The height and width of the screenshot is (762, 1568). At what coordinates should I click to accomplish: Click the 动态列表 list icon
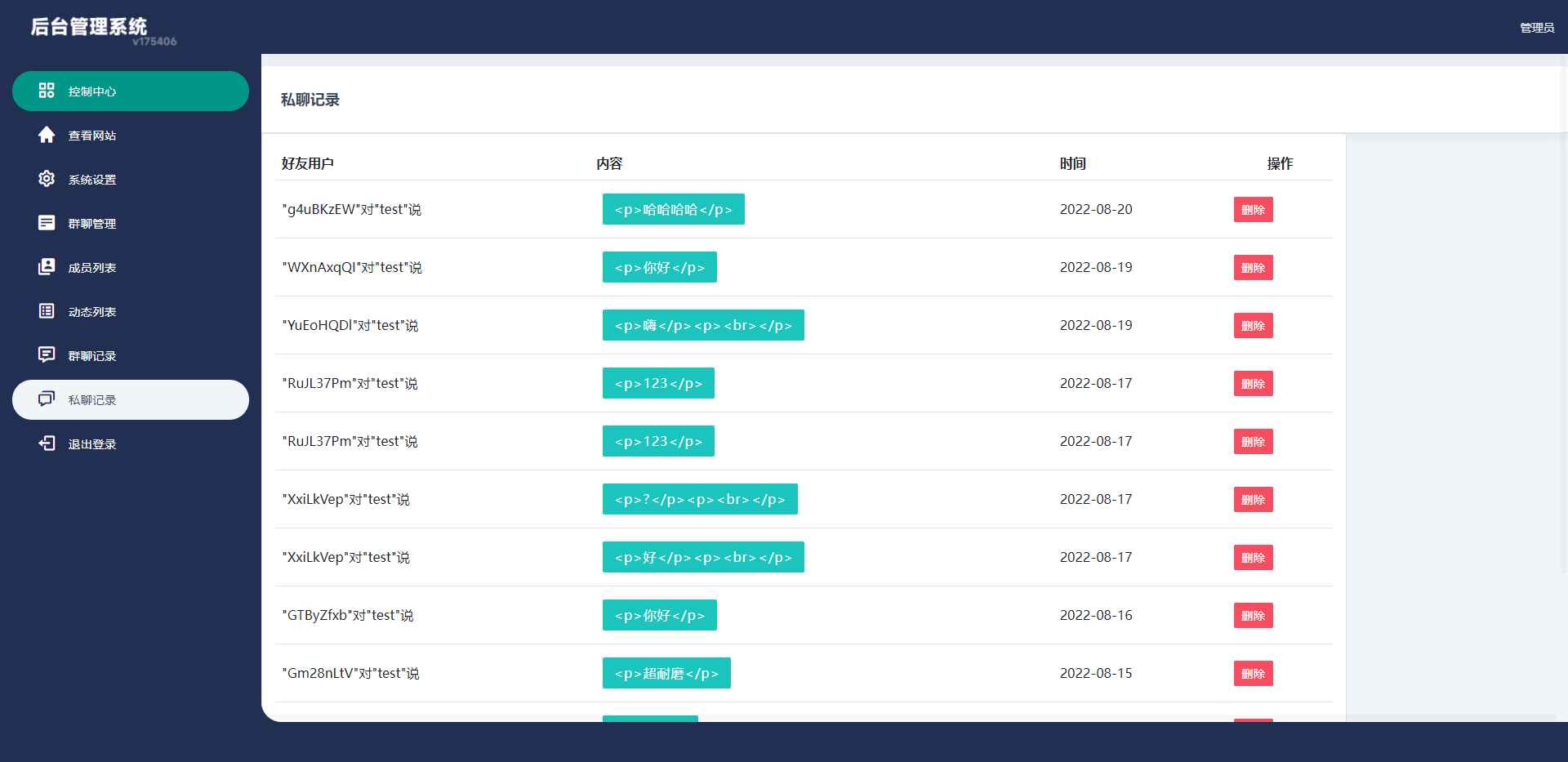click(x=47, y=311)
